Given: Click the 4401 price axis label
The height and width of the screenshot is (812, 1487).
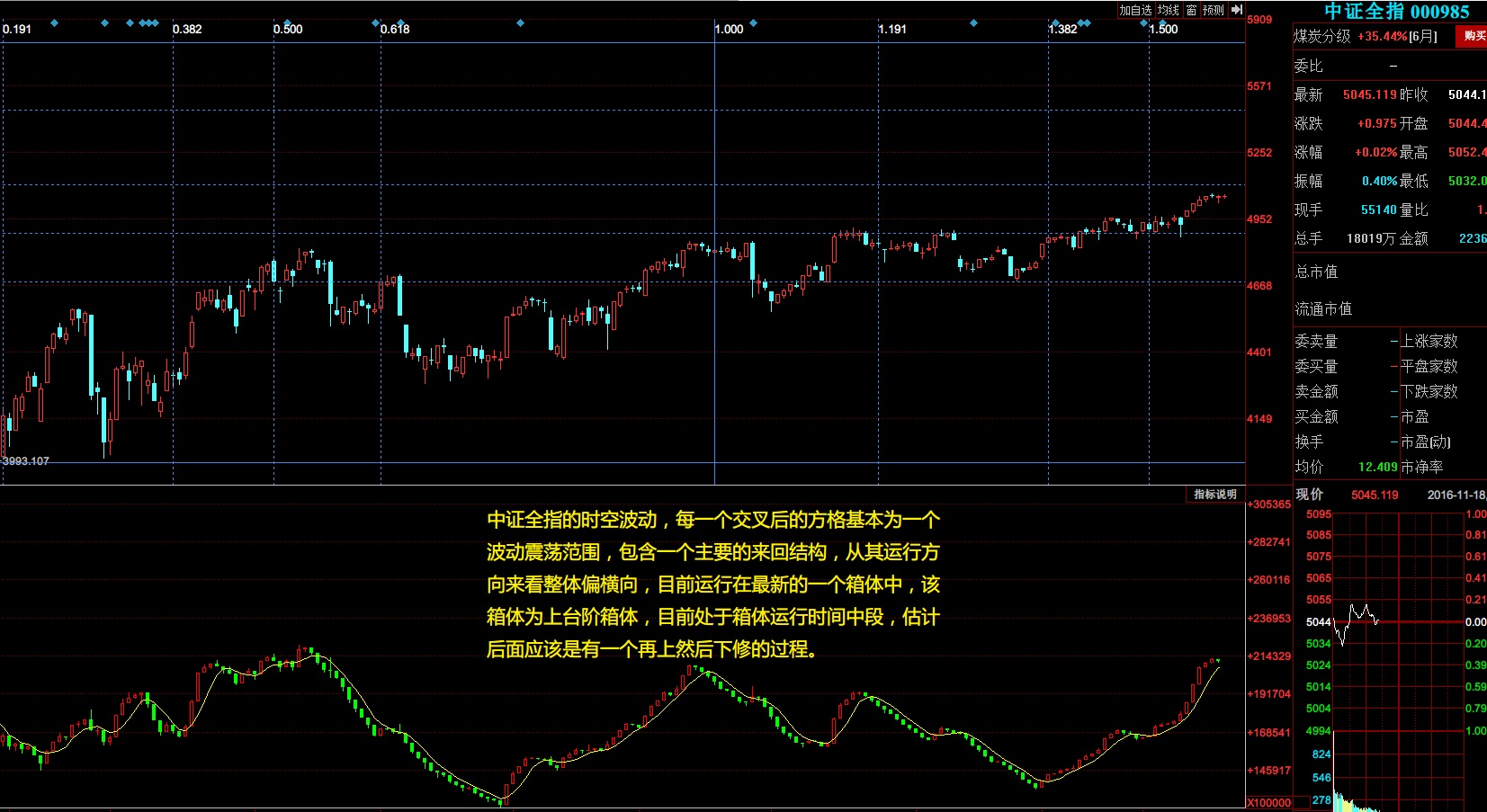Looking at the screenshot, I should [x=1259, y=352].
